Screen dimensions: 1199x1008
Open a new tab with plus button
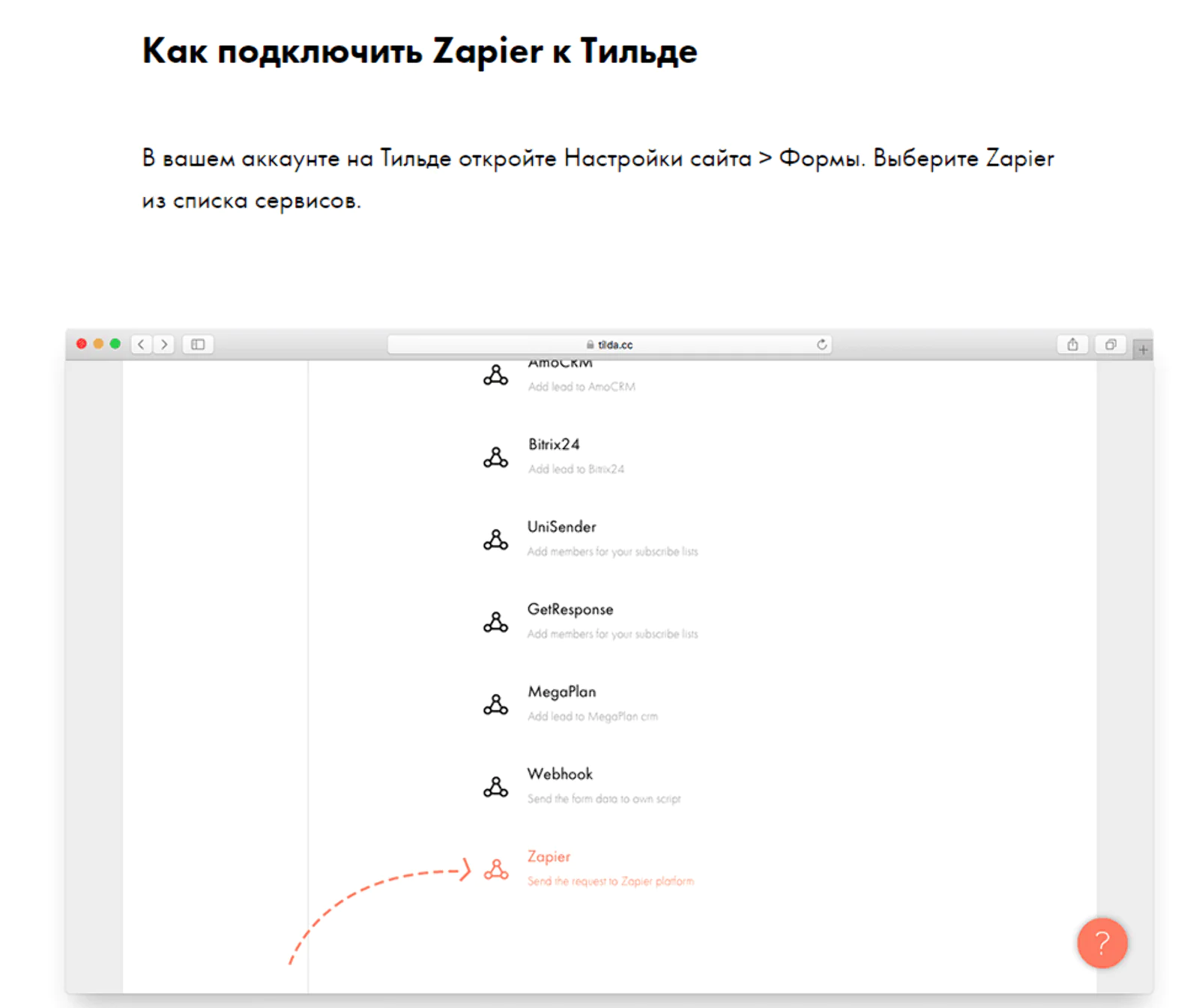click(1143, 349)
